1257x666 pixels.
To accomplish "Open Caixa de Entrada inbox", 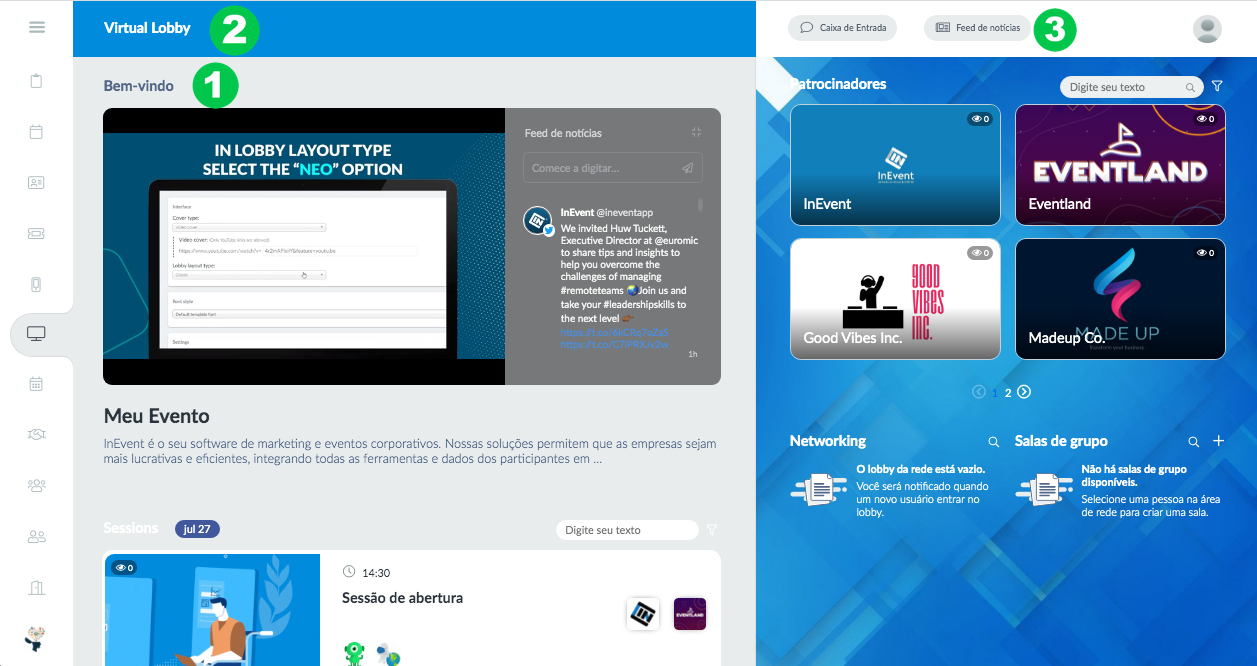I will (x=842, y=28).
